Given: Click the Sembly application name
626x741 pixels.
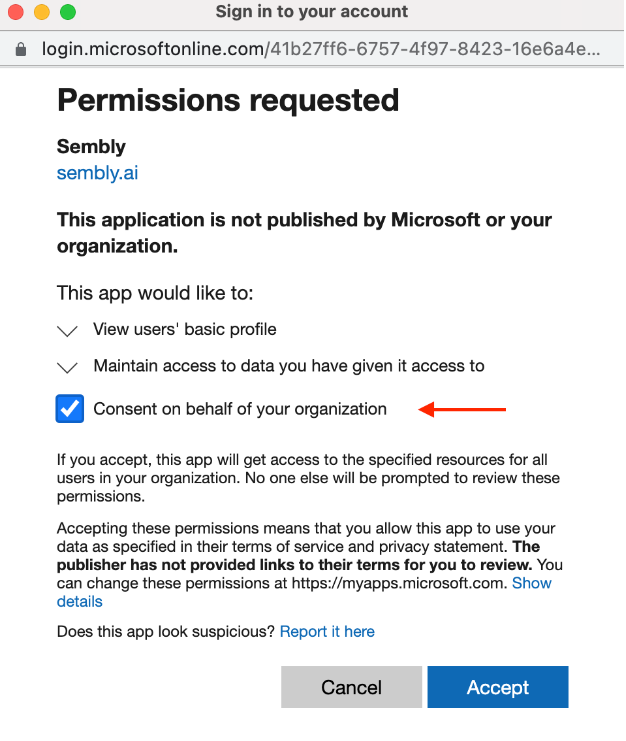Looking at the screenshot, I should coord(91,146).
